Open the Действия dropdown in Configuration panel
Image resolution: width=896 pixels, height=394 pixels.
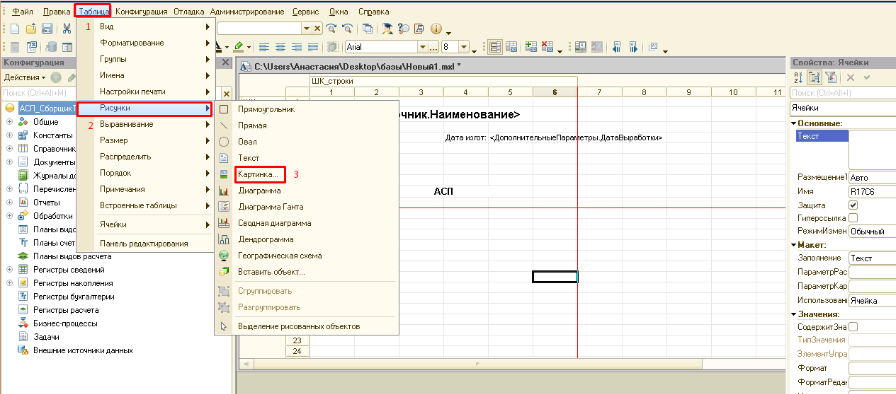coord(25,77)
